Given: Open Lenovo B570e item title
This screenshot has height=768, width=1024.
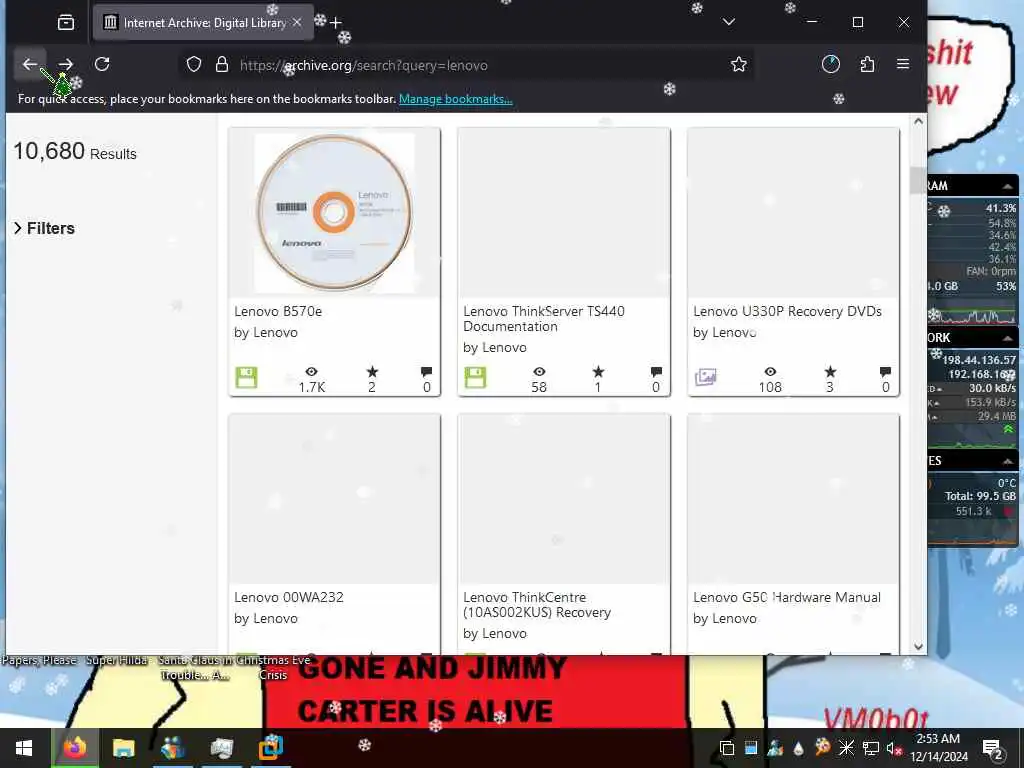Looking at the screenshot, I should point(278,312).
